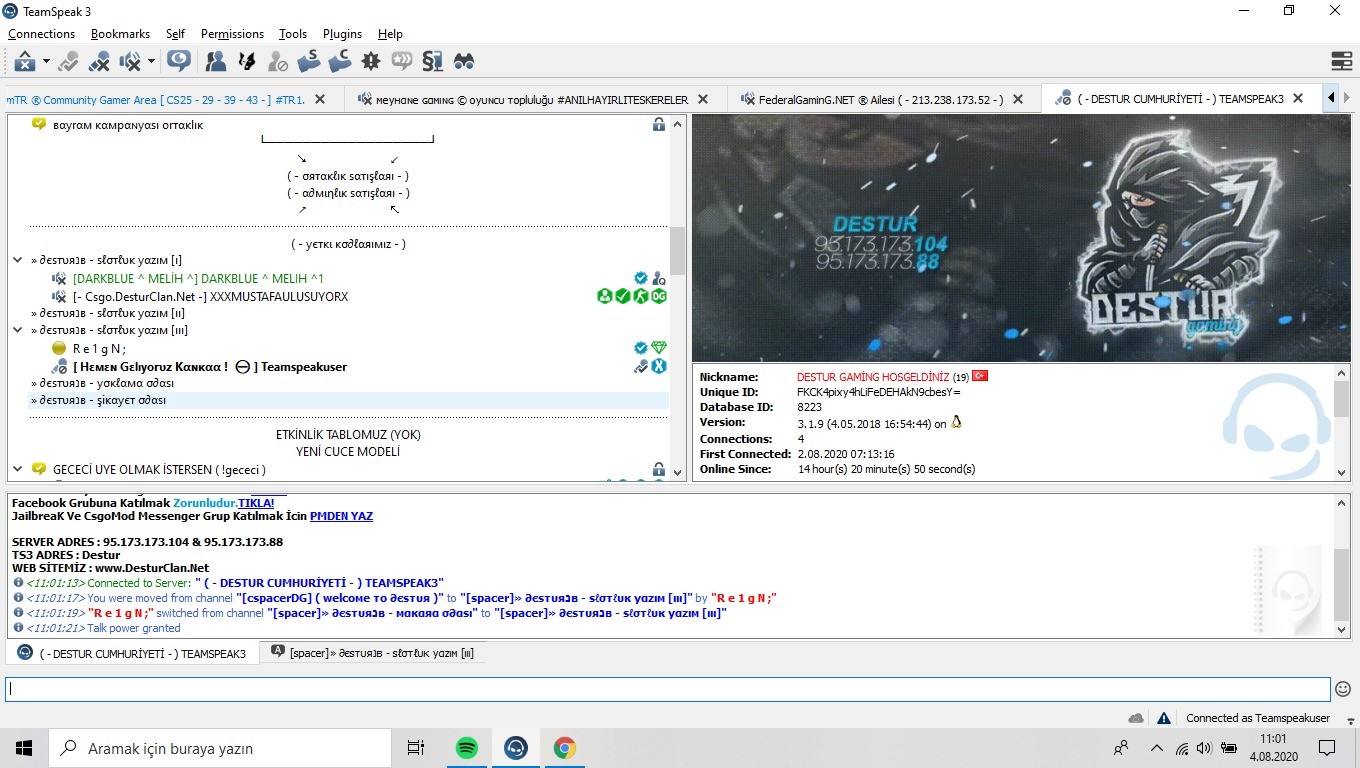The height and width of the screenshot is (768, 1360).
Task: Toggle the speaker mute toolbar icon
Action: tap(130, 61)
